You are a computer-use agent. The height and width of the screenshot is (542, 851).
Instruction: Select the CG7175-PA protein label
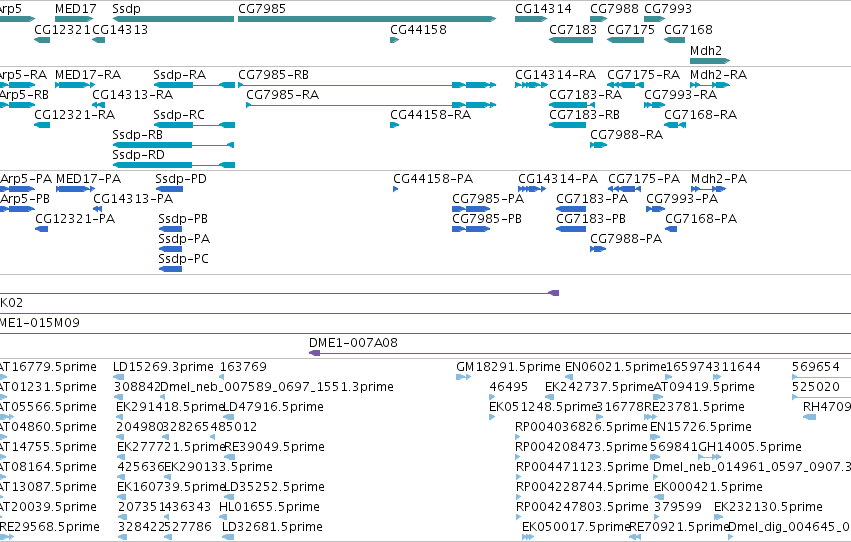644,178
